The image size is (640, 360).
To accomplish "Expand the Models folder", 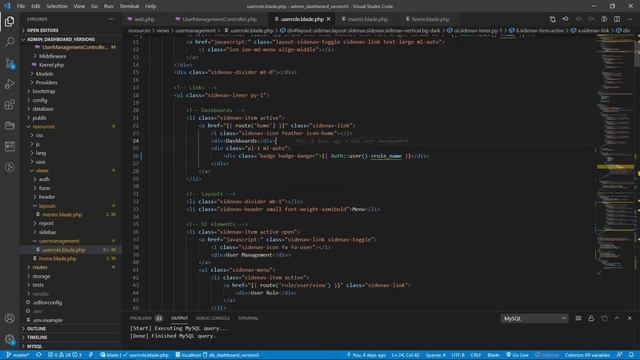I will [x=44, y=74].
